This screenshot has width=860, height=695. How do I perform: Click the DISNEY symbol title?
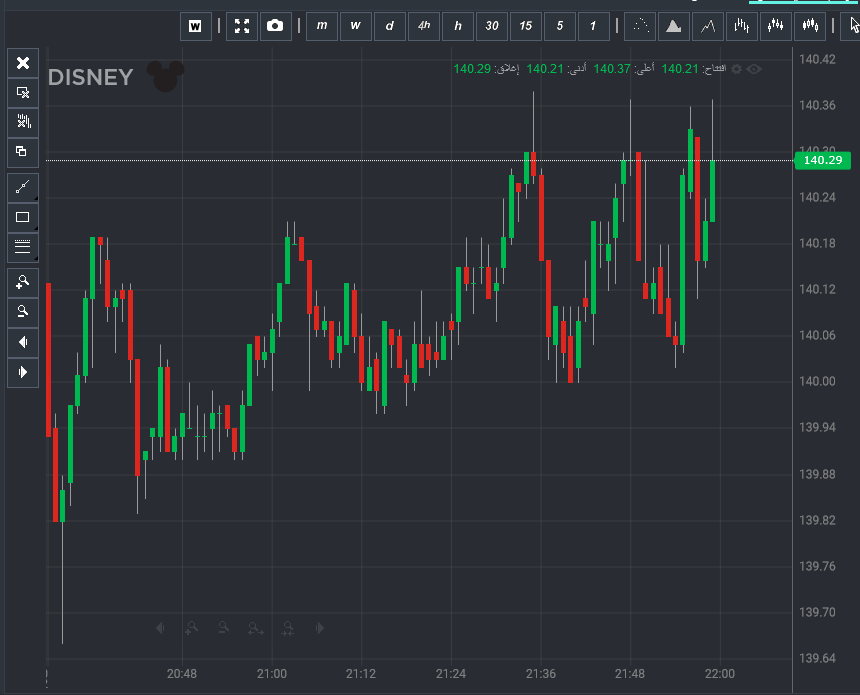[x=90, y=77]
